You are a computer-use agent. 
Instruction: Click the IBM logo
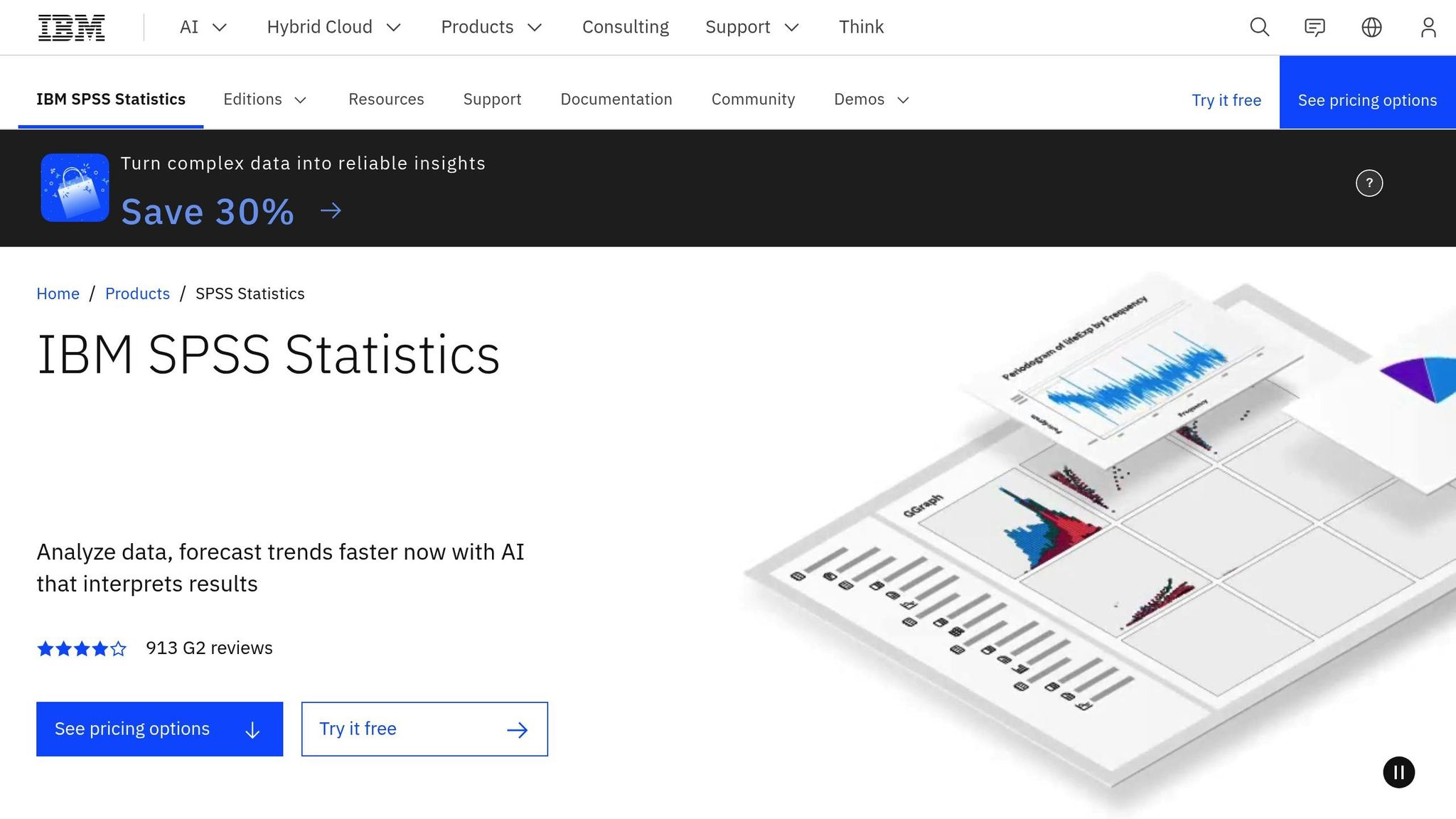[70, 26]
